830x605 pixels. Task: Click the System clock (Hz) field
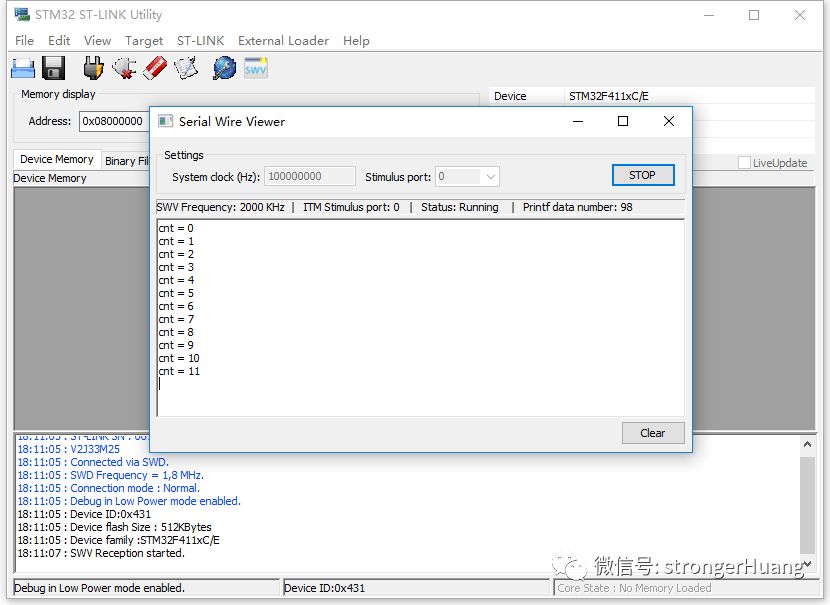pos(310,176)
